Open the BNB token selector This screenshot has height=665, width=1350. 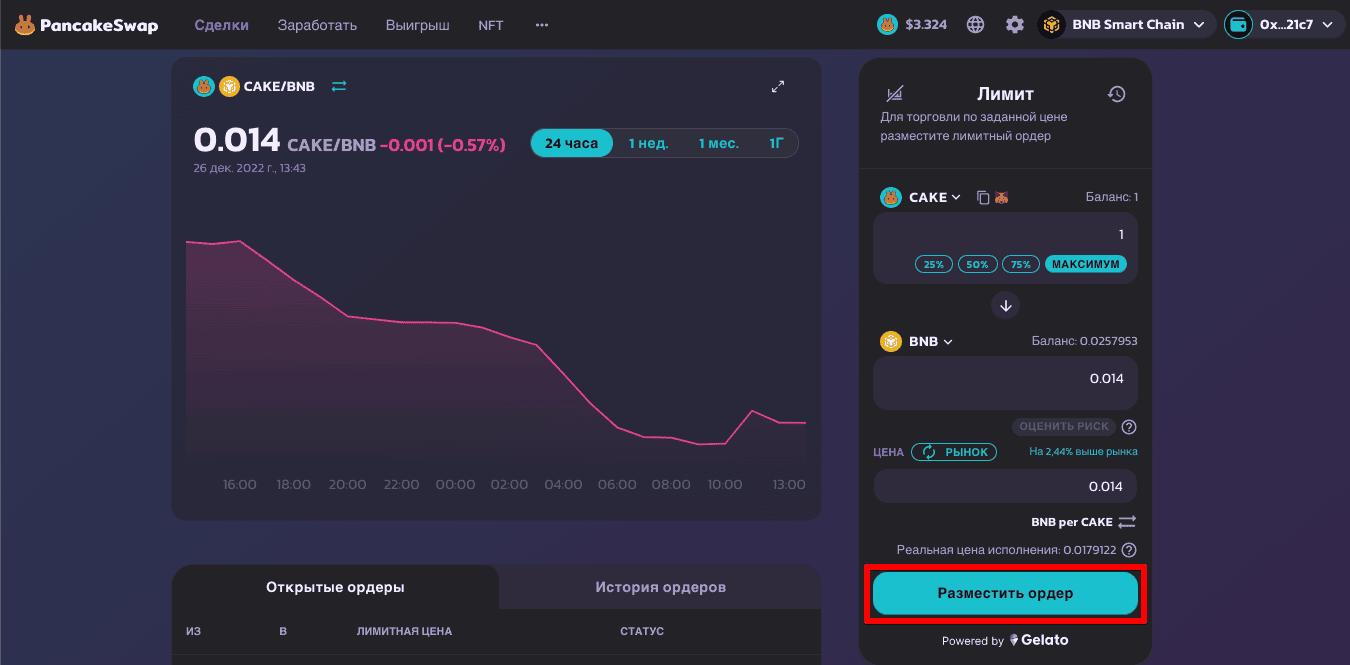tap(917, 341)
